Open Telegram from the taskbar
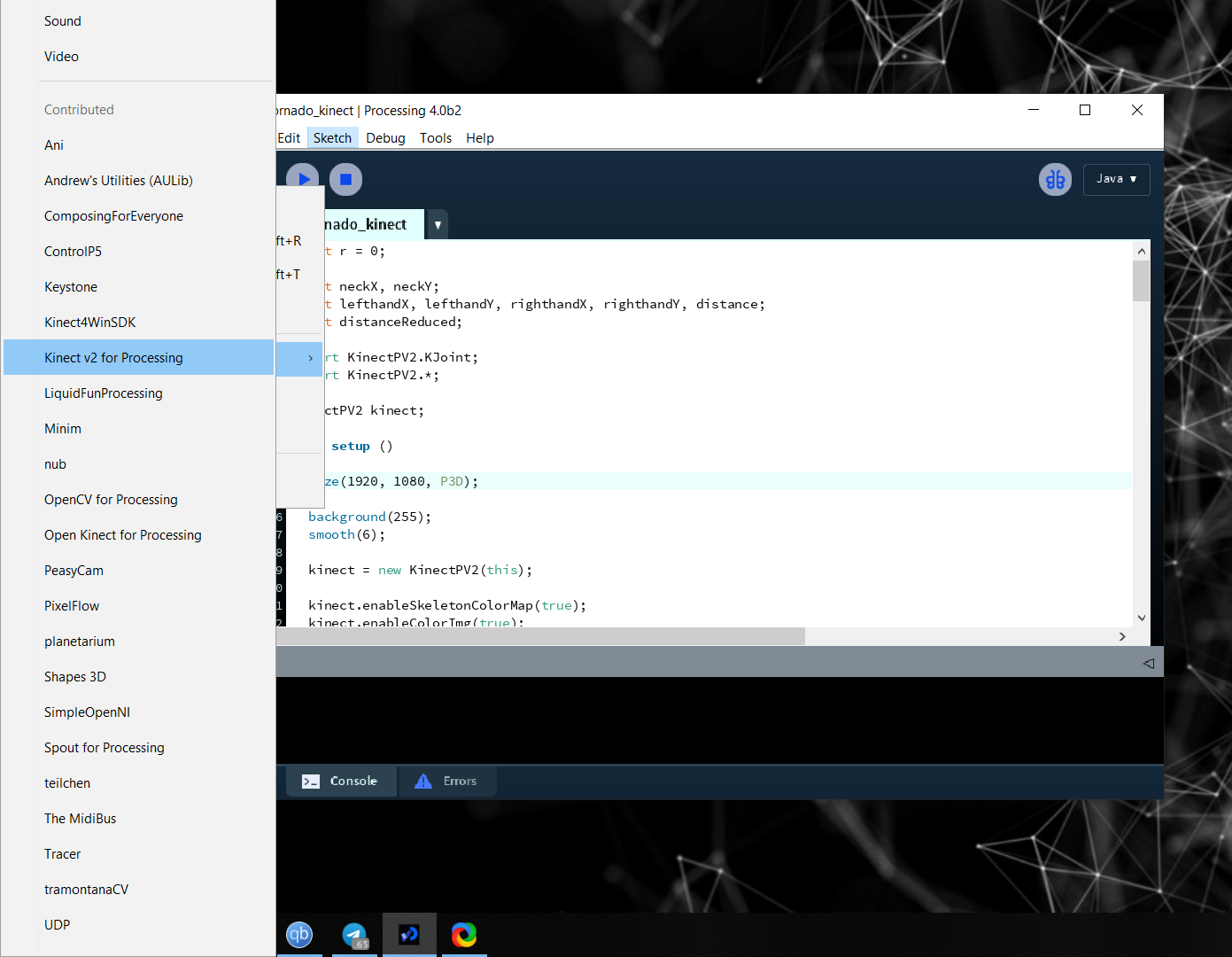 (355, 935)
